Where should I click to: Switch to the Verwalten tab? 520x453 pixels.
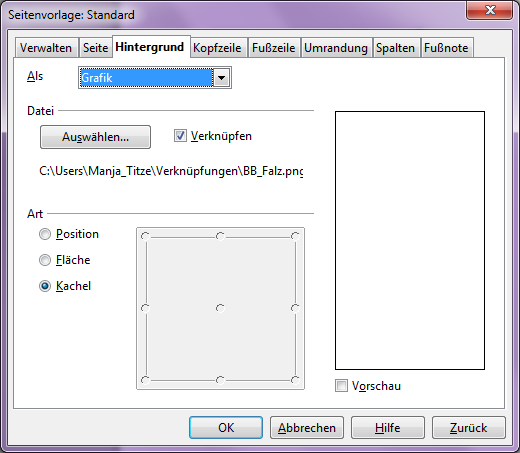[46, 48]
